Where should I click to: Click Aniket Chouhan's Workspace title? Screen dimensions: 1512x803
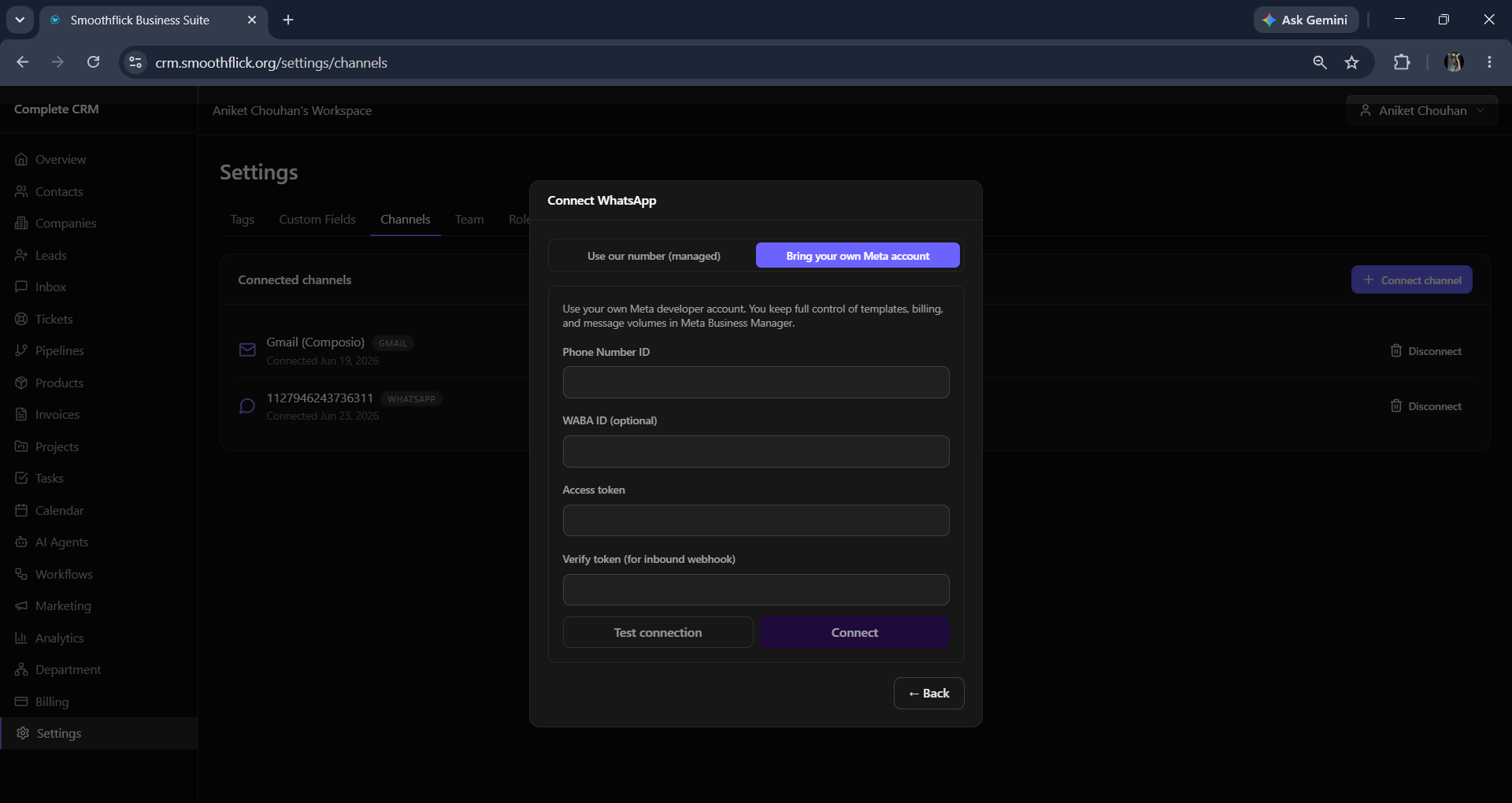tap(292, 111)
